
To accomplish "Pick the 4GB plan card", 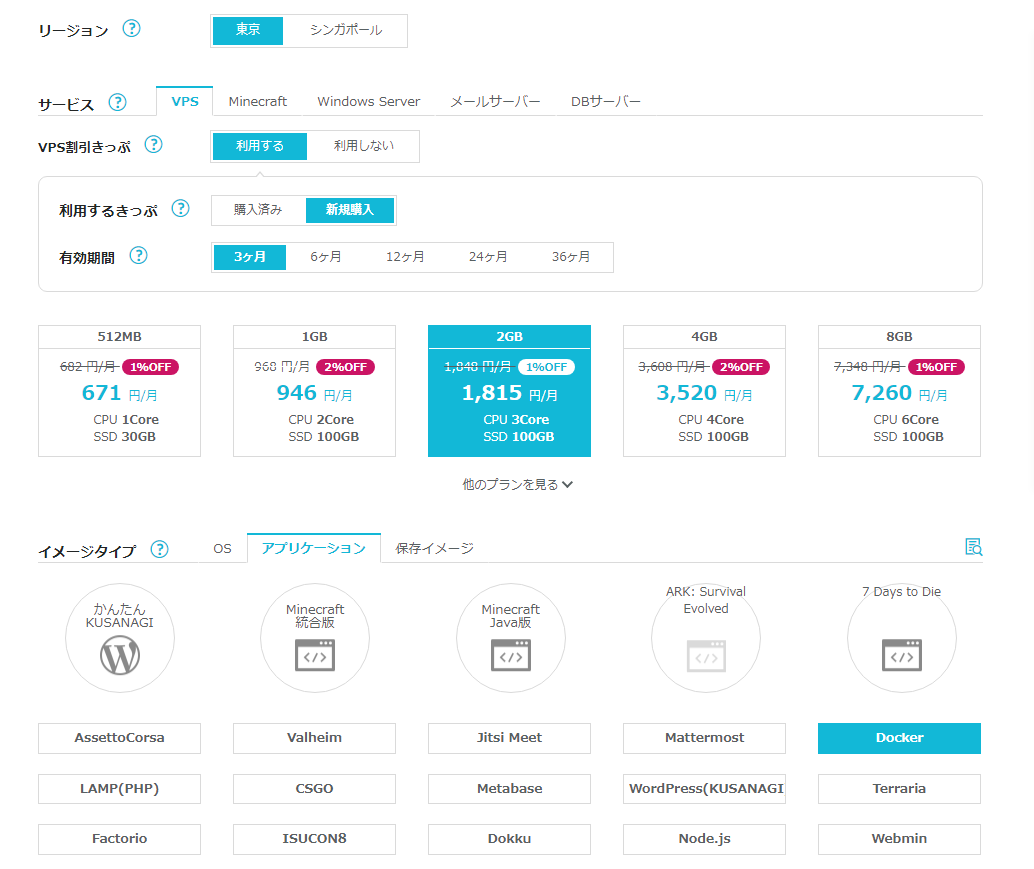I will (704, 390).
